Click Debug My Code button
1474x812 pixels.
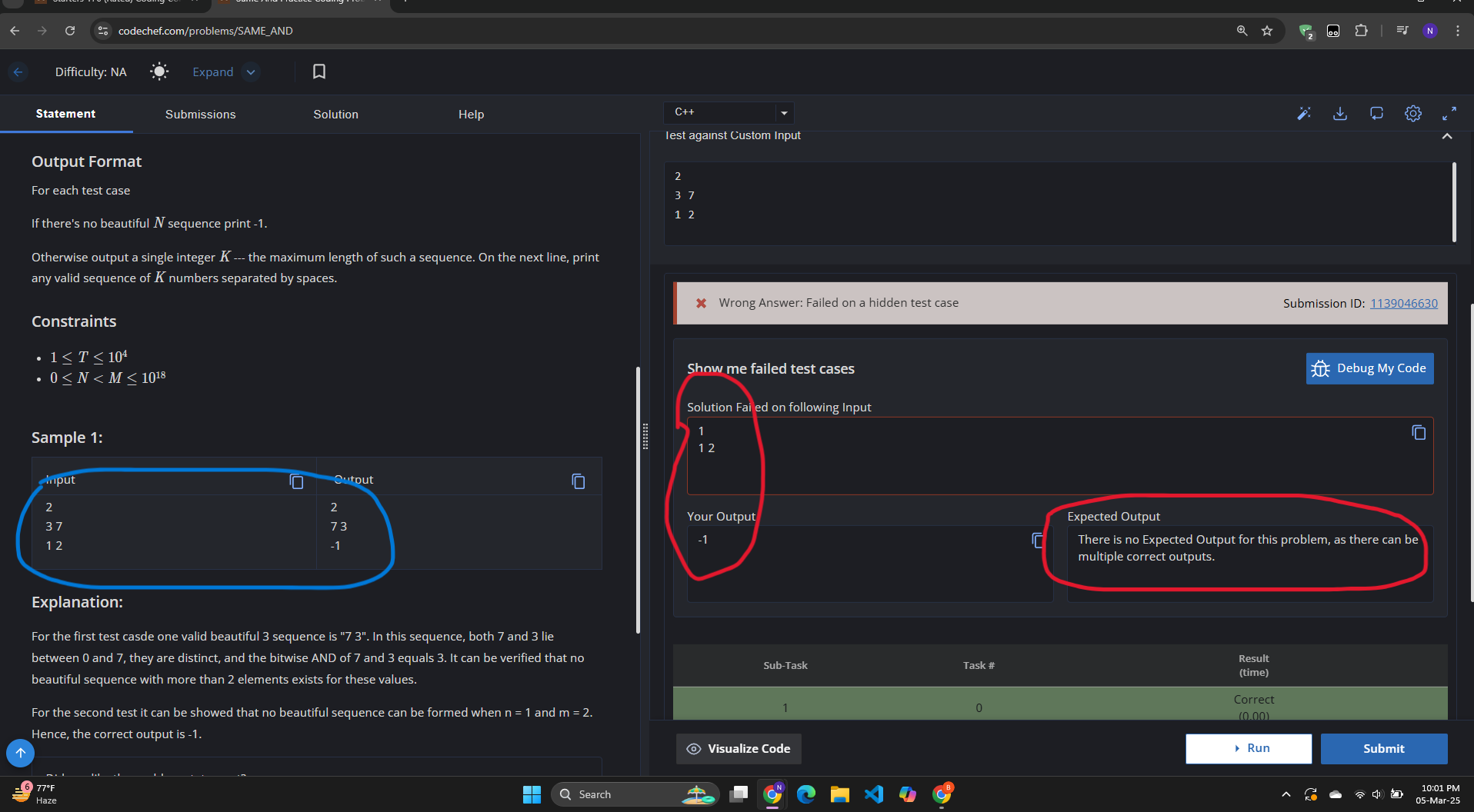pyautogui.click(x=1369, y=368)
